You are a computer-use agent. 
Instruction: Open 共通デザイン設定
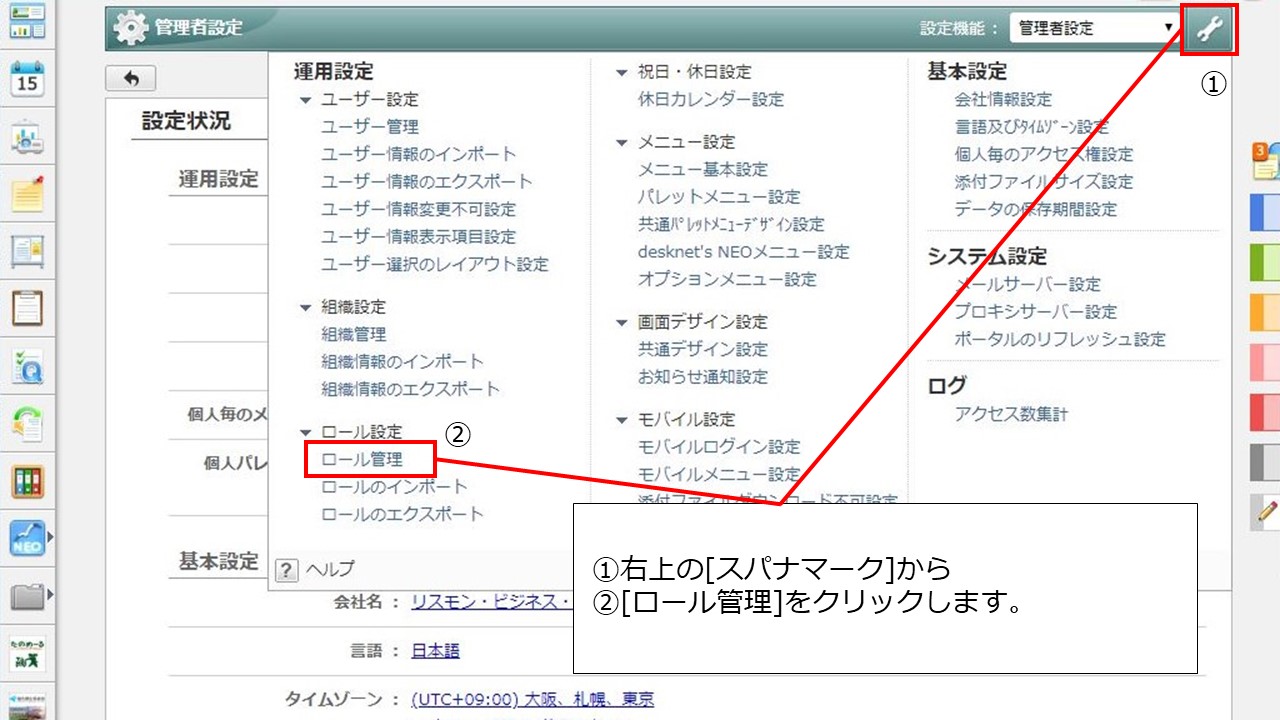point(703,349)
